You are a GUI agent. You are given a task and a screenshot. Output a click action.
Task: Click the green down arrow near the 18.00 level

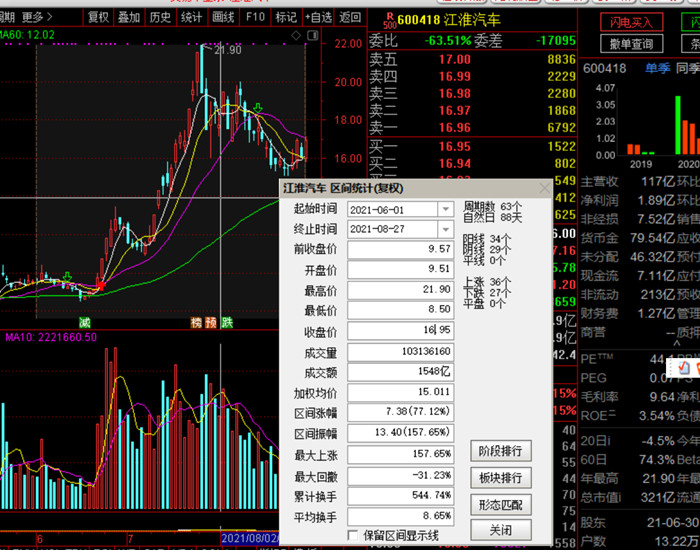[258, 108]
